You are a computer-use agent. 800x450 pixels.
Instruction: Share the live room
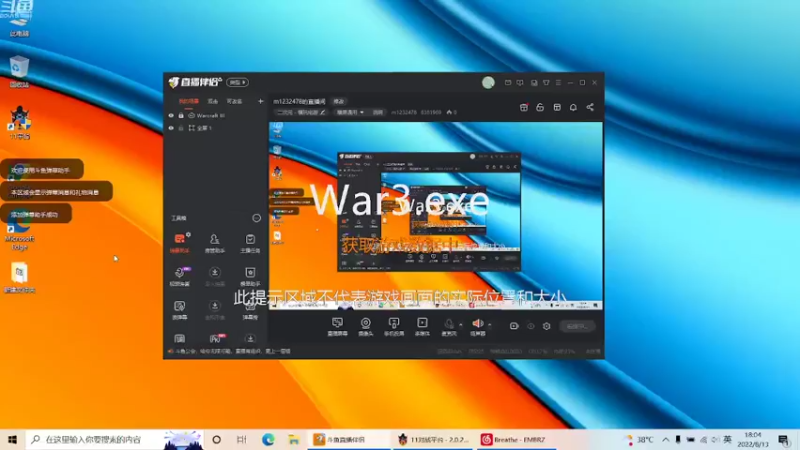[x=590, y=107]
